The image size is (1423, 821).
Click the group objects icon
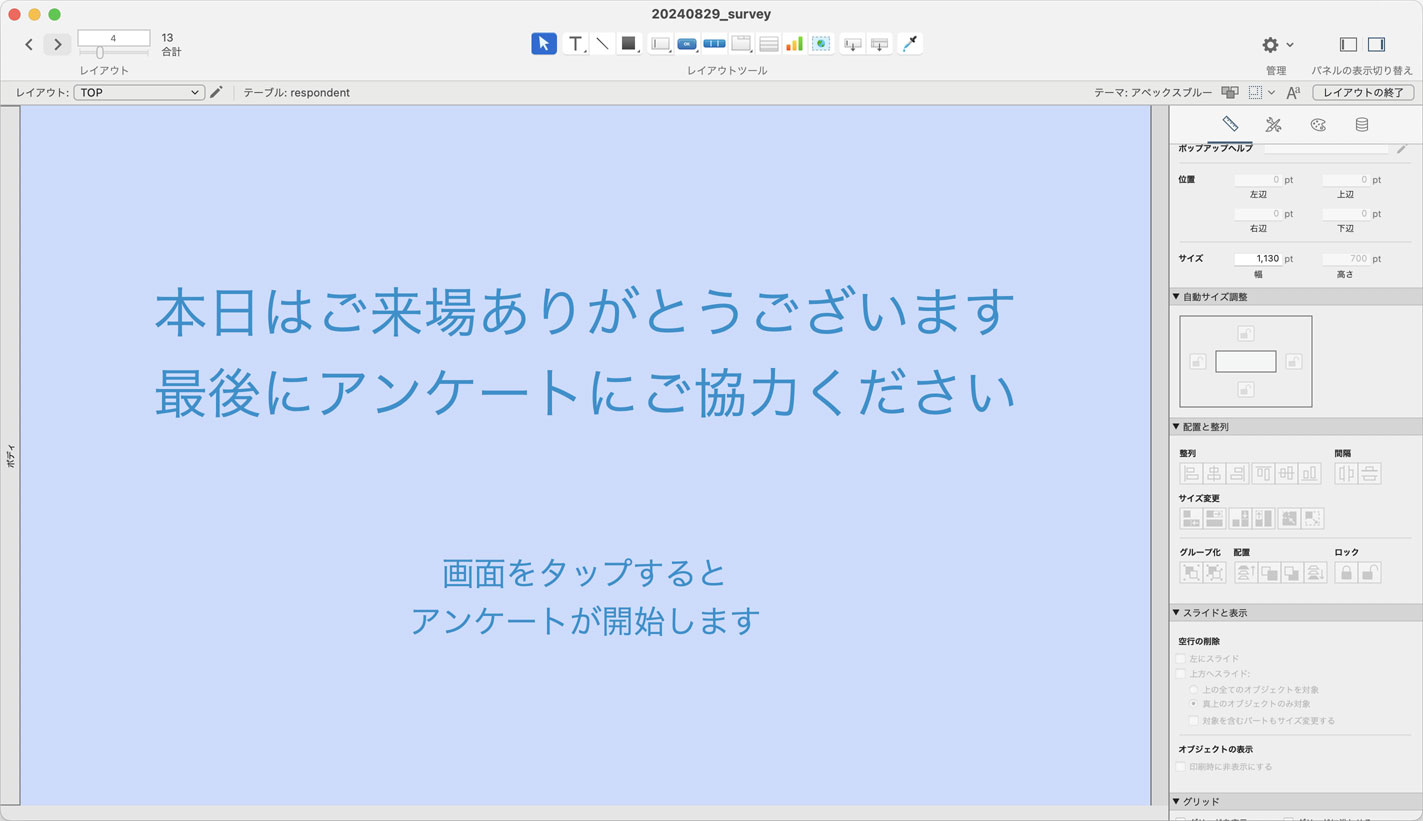pyautogui.click(x=1191, y=573)
